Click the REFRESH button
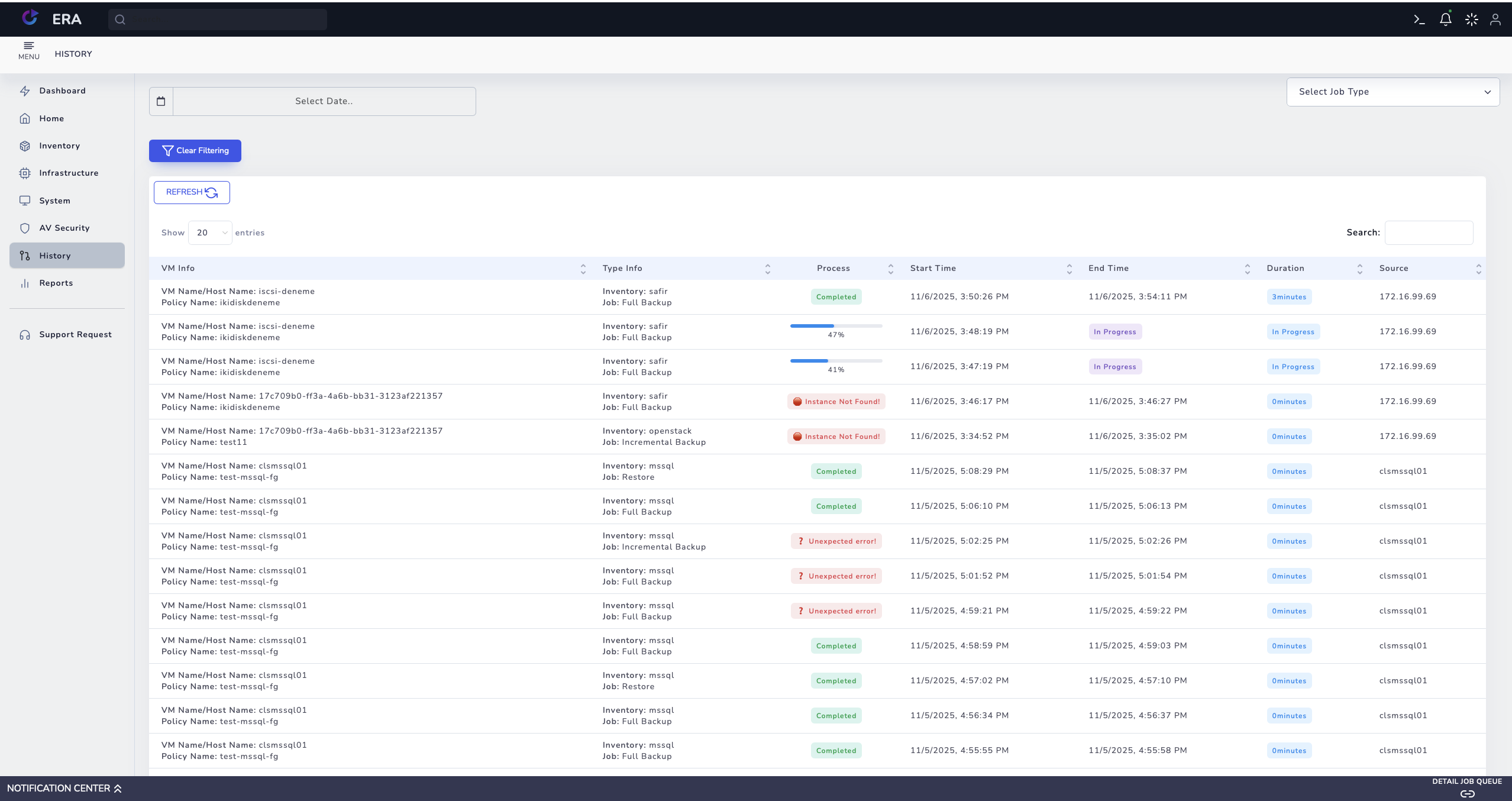 192,192
